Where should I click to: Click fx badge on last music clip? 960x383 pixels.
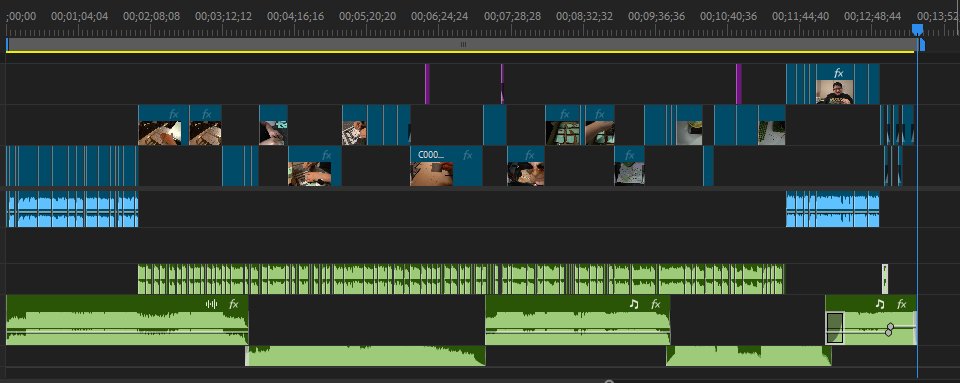coord(901,304)
